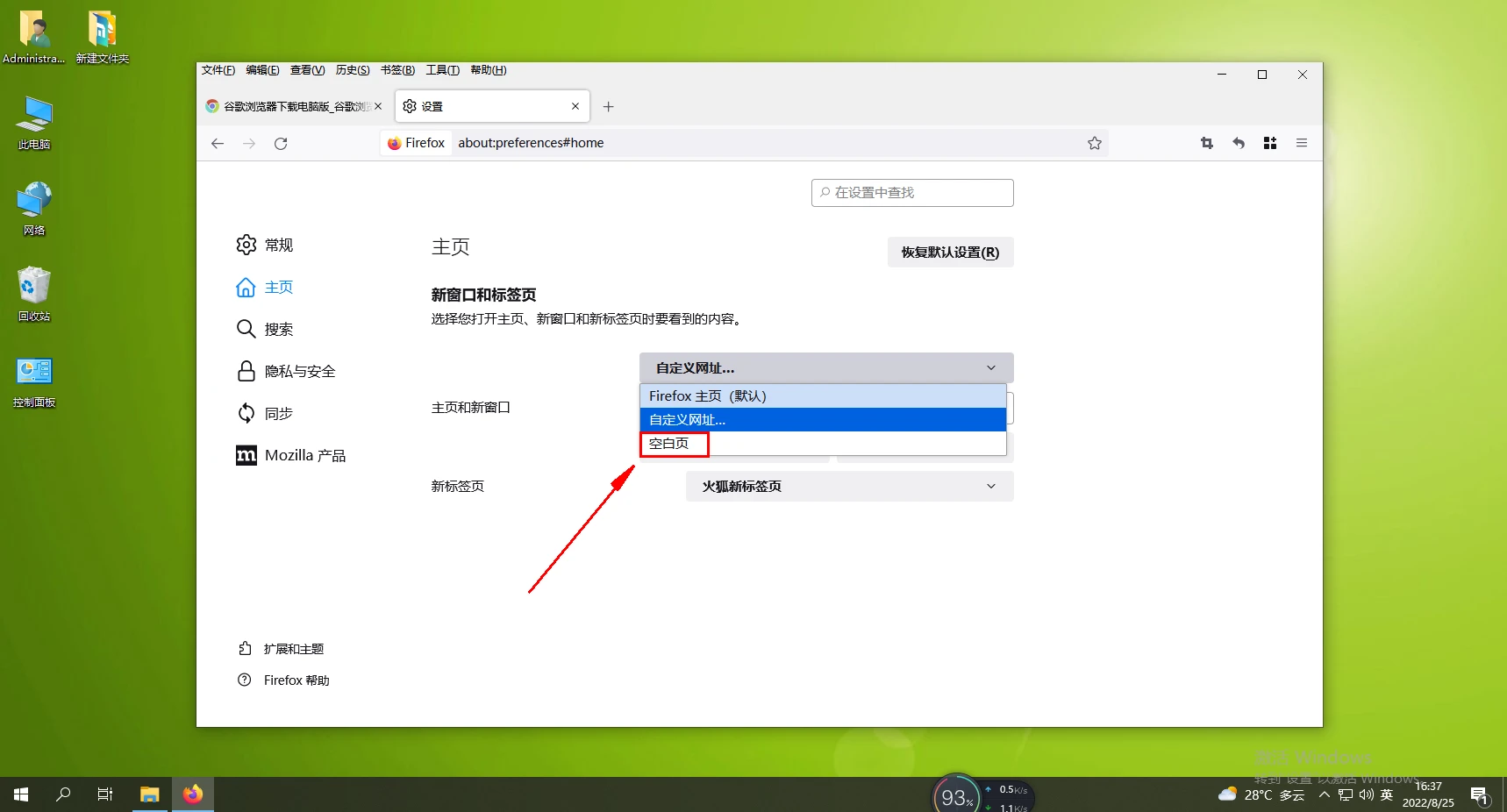Choose Firefox 主页 (默认) option
Image resolution: width=1507 pixels, height=812 pixels.
823,396
